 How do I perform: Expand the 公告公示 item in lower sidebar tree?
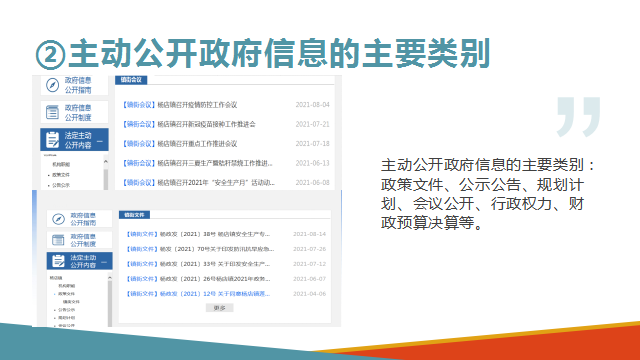click(66, 310)
